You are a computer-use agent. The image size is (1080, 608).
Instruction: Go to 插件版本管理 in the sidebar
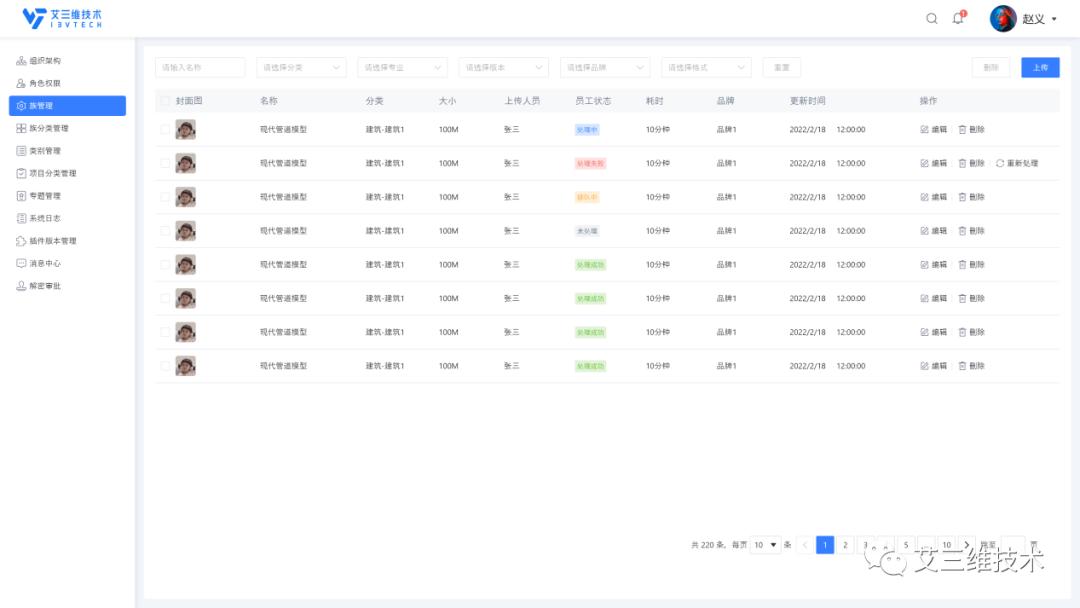coord(52,240)
